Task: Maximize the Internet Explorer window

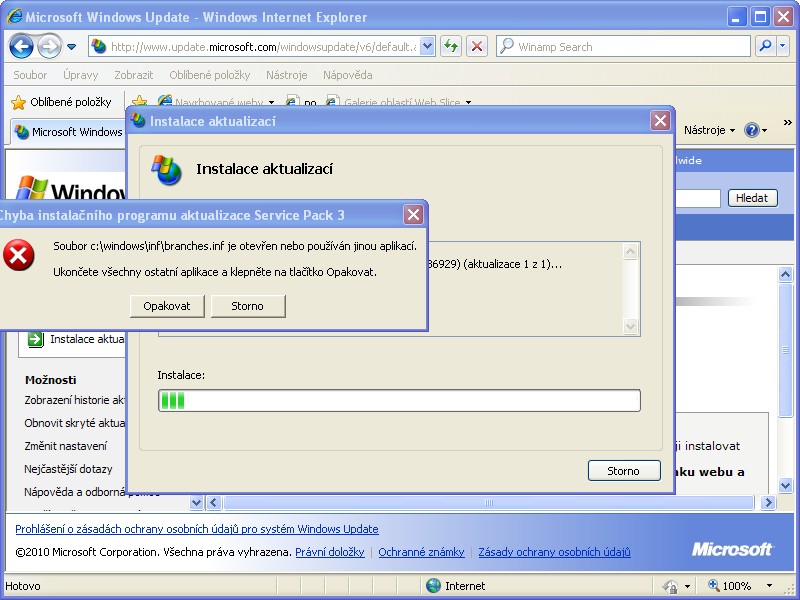Action: click(x=760, y=17)
